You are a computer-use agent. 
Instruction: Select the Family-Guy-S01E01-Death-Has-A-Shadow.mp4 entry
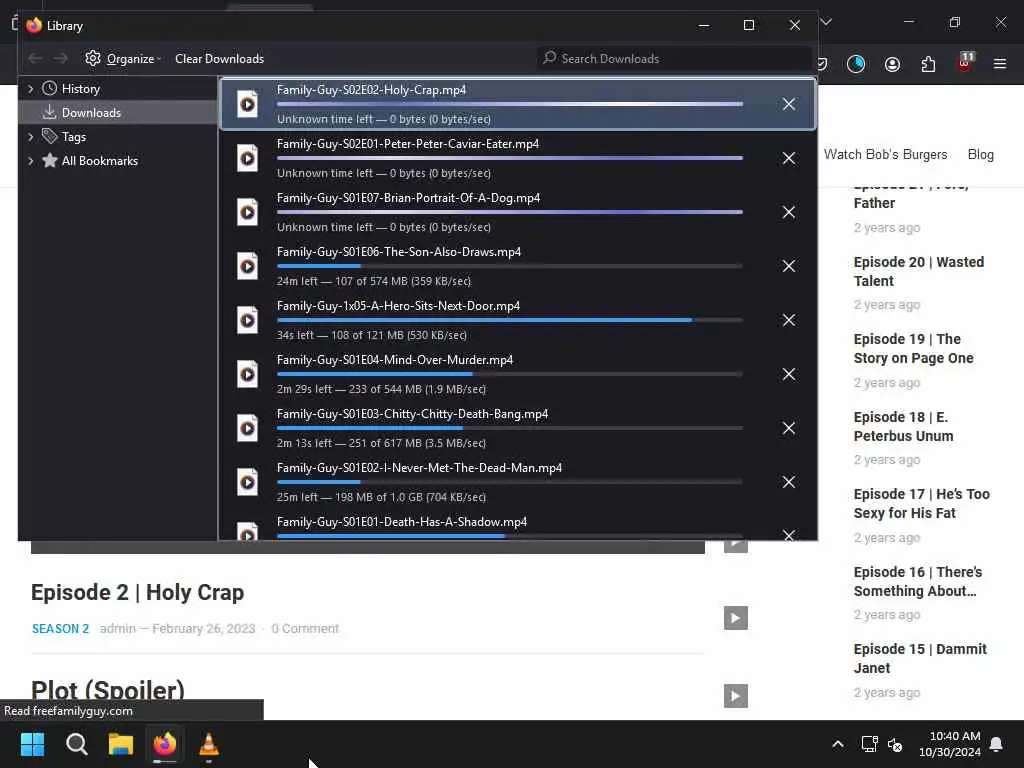pos(517,526)
